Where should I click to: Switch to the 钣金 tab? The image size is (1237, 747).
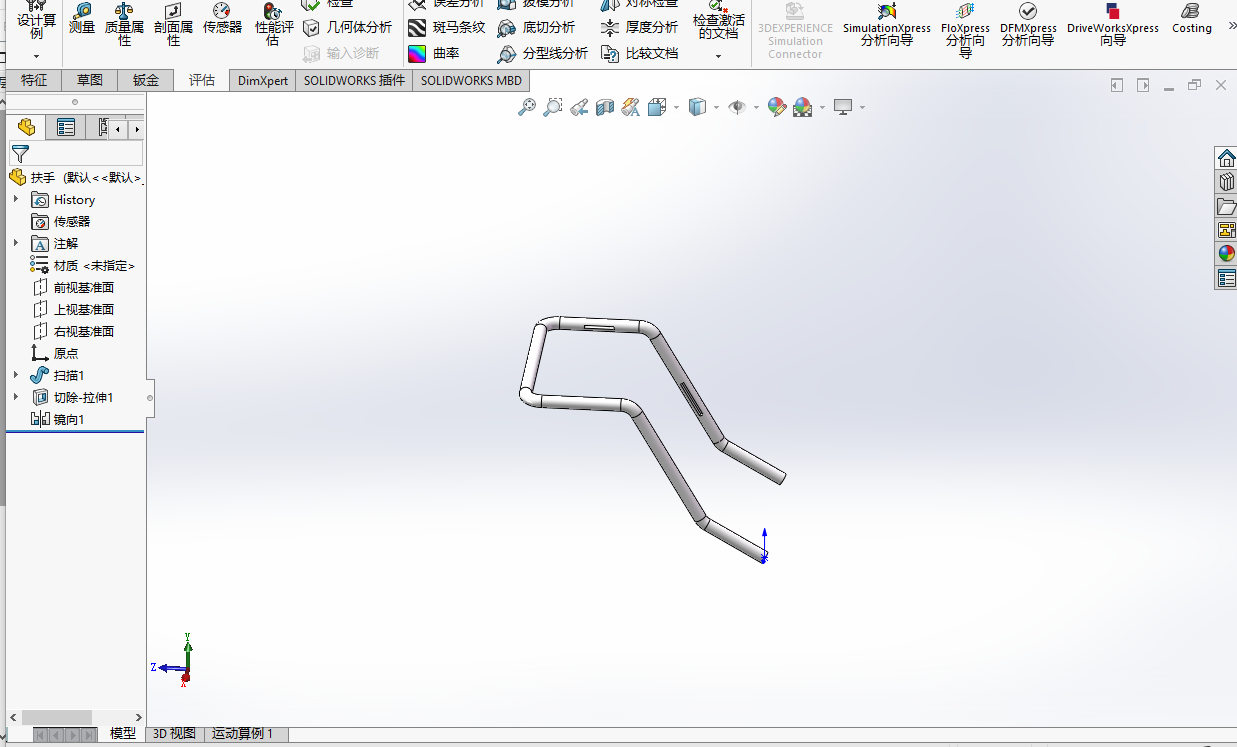click(x=146, y=80)
